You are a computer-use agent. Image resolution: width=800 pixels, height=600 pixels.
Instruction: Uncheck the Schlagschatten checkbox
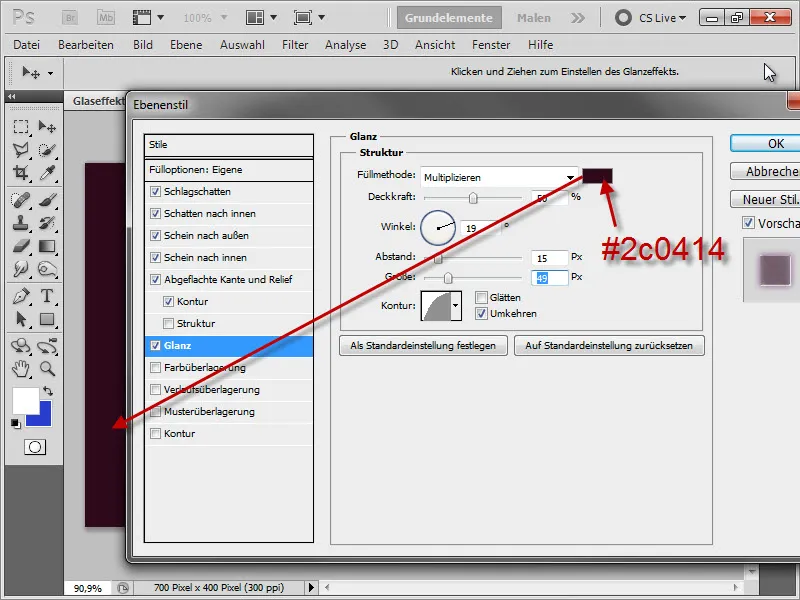(156, 192)
